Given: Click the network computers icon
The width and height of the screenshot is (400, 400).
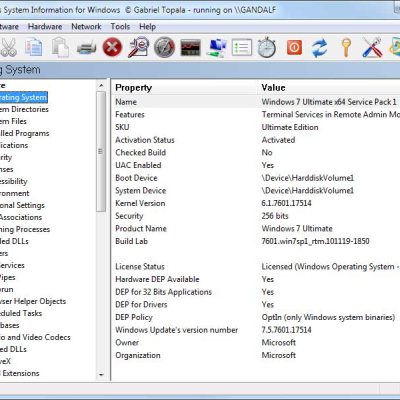Looking at the screenshot, I should pyautogui.click(x=216, y=48).
